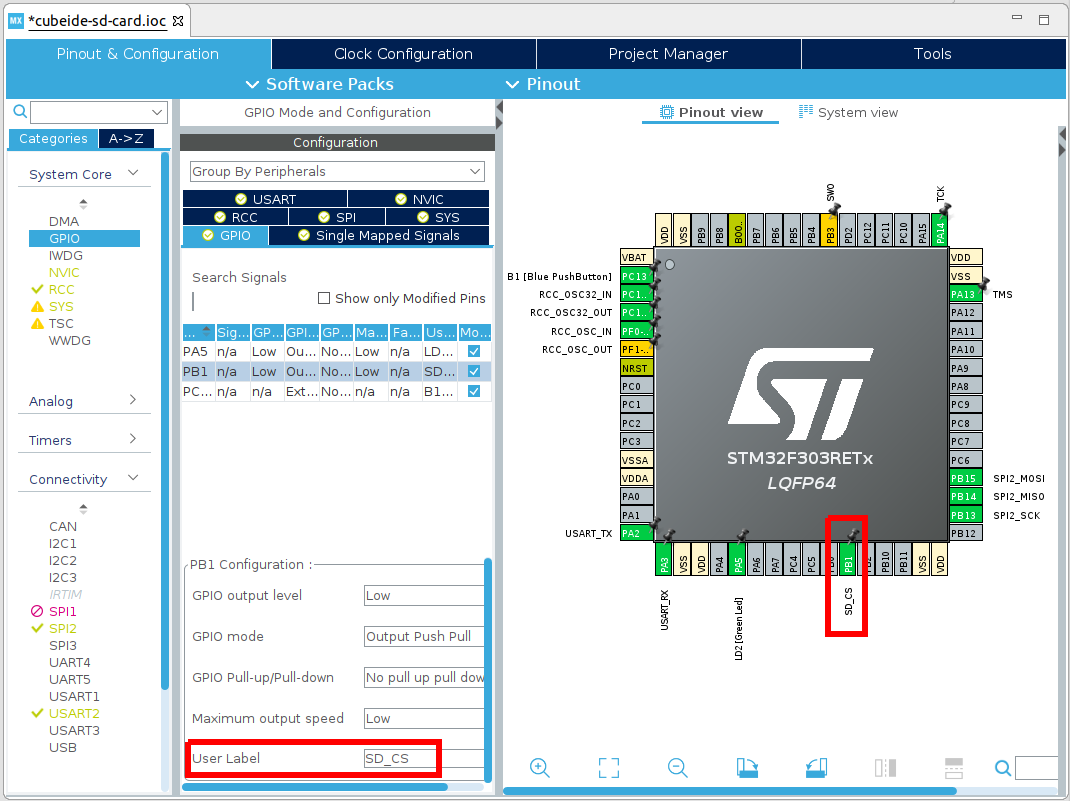This screenshot has width=1070, height=801.
Task: Open the Project Manager tab
Action: click(x=668, y=54)
